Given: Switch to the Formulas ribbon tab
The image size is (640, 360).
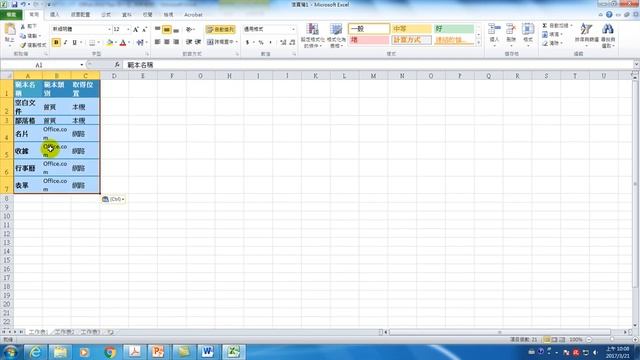Looking at the screenshot, I should click(x=106, y=15).
